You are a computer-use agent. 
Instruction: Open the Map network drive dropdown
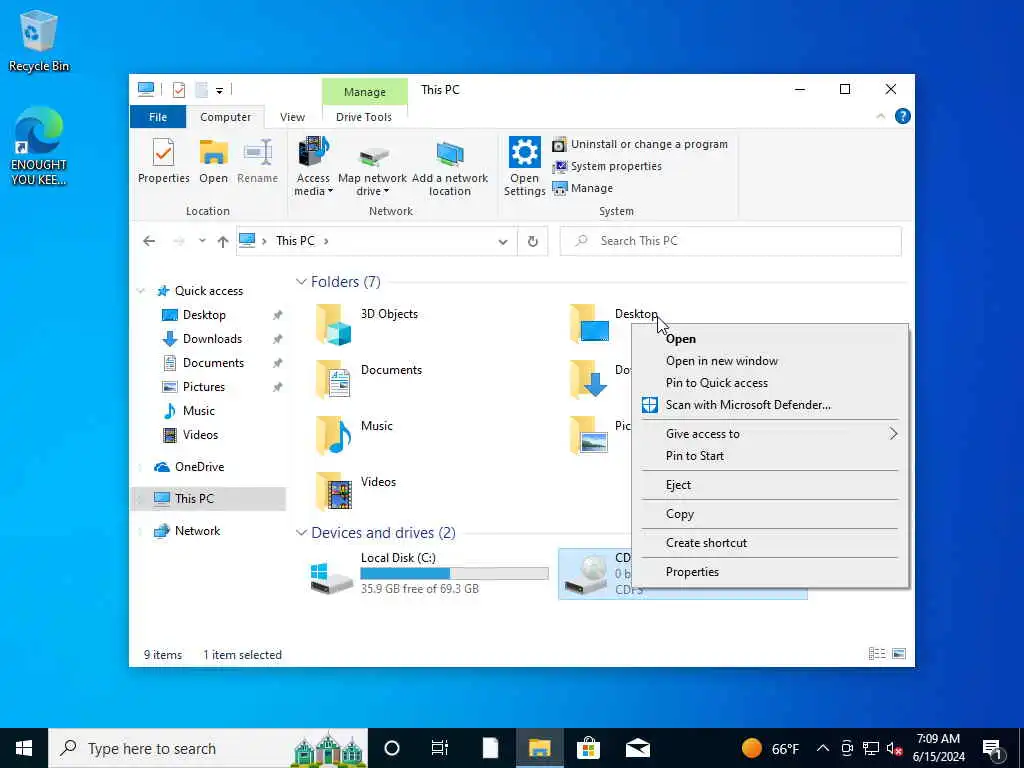pos(372,167)
